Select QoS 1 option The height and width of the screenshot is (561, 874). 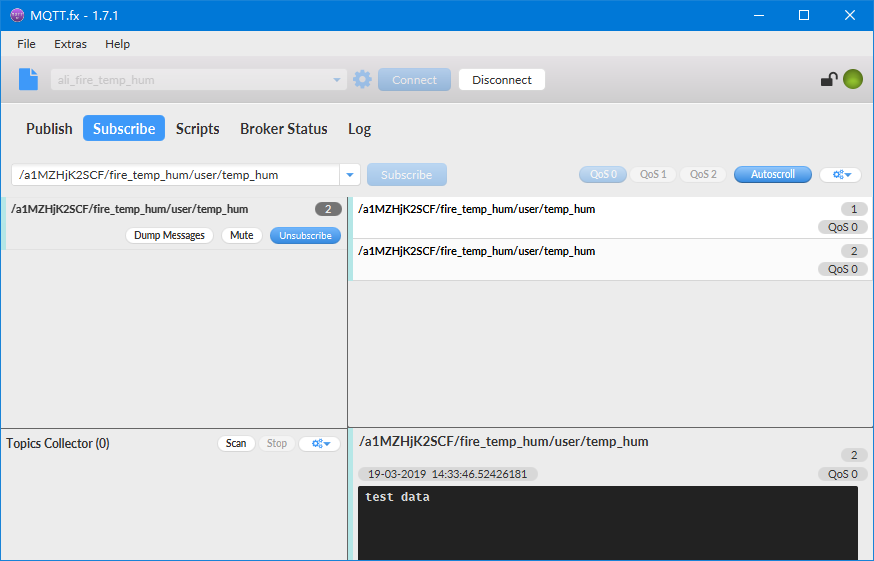click(x=653, y=175)
